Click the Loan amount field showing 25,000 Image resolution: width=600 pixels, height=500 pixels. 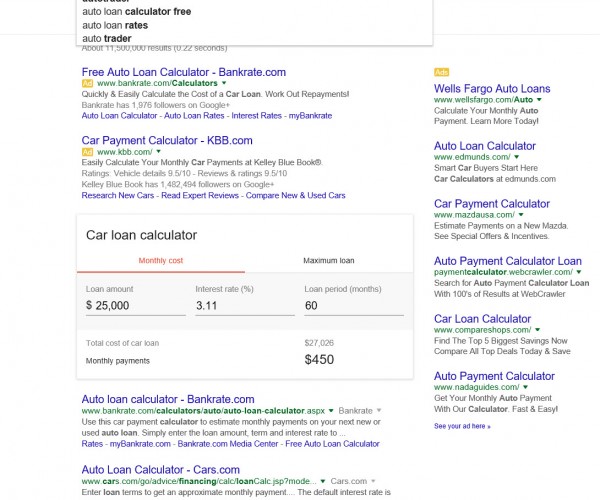coord(136,306)
